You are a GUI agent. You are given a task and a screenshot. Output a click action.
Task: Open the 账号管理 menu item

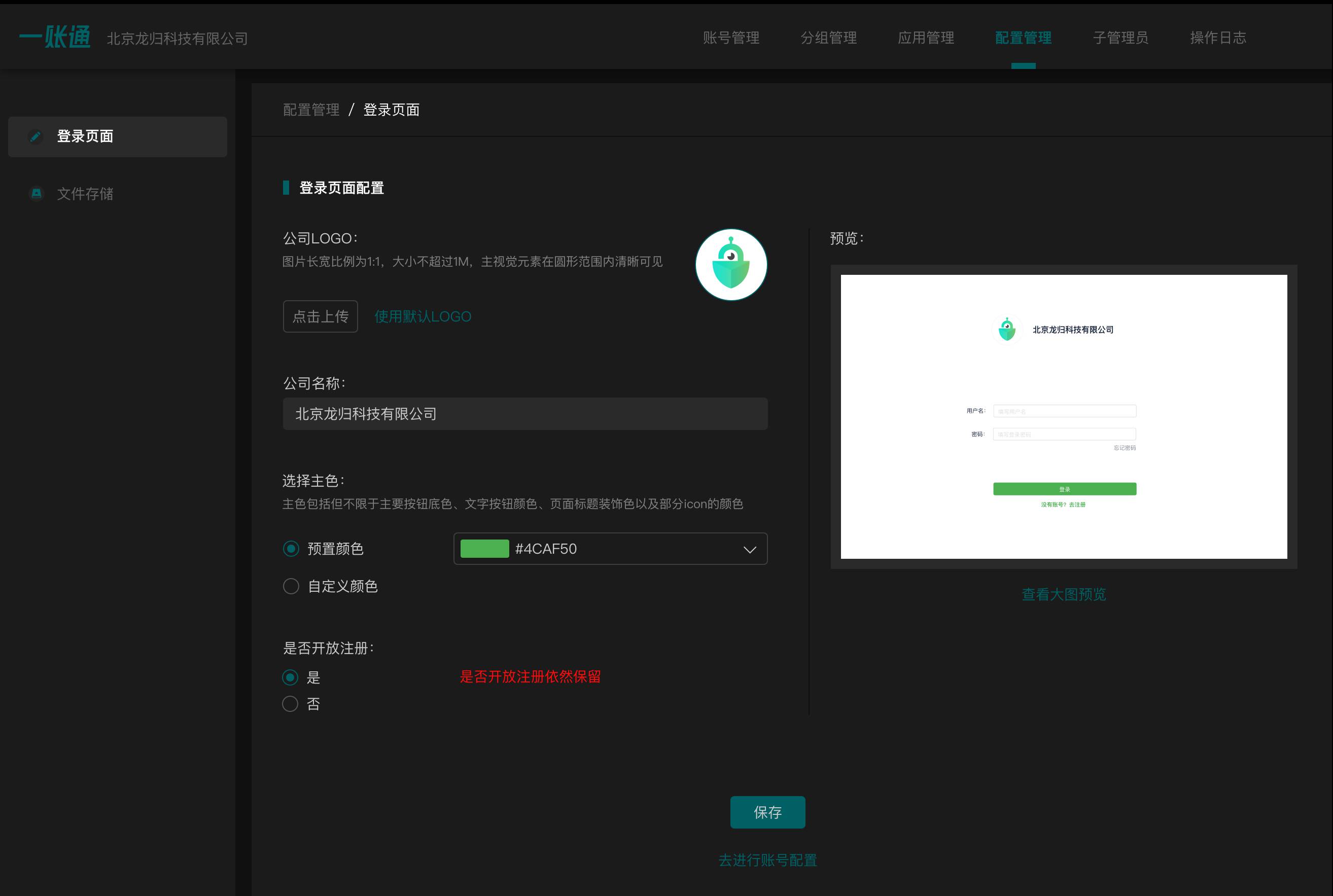coord(731,38)
